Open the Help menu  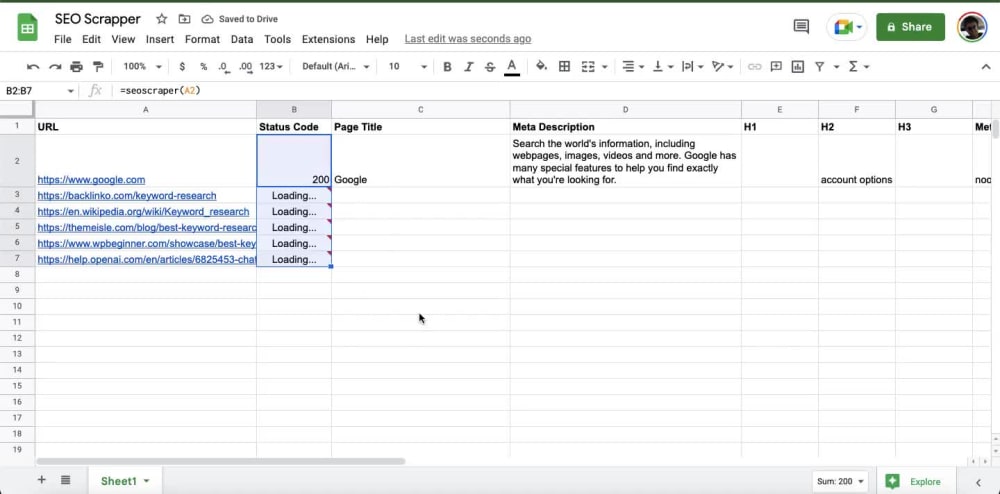[x=377, y=40]
